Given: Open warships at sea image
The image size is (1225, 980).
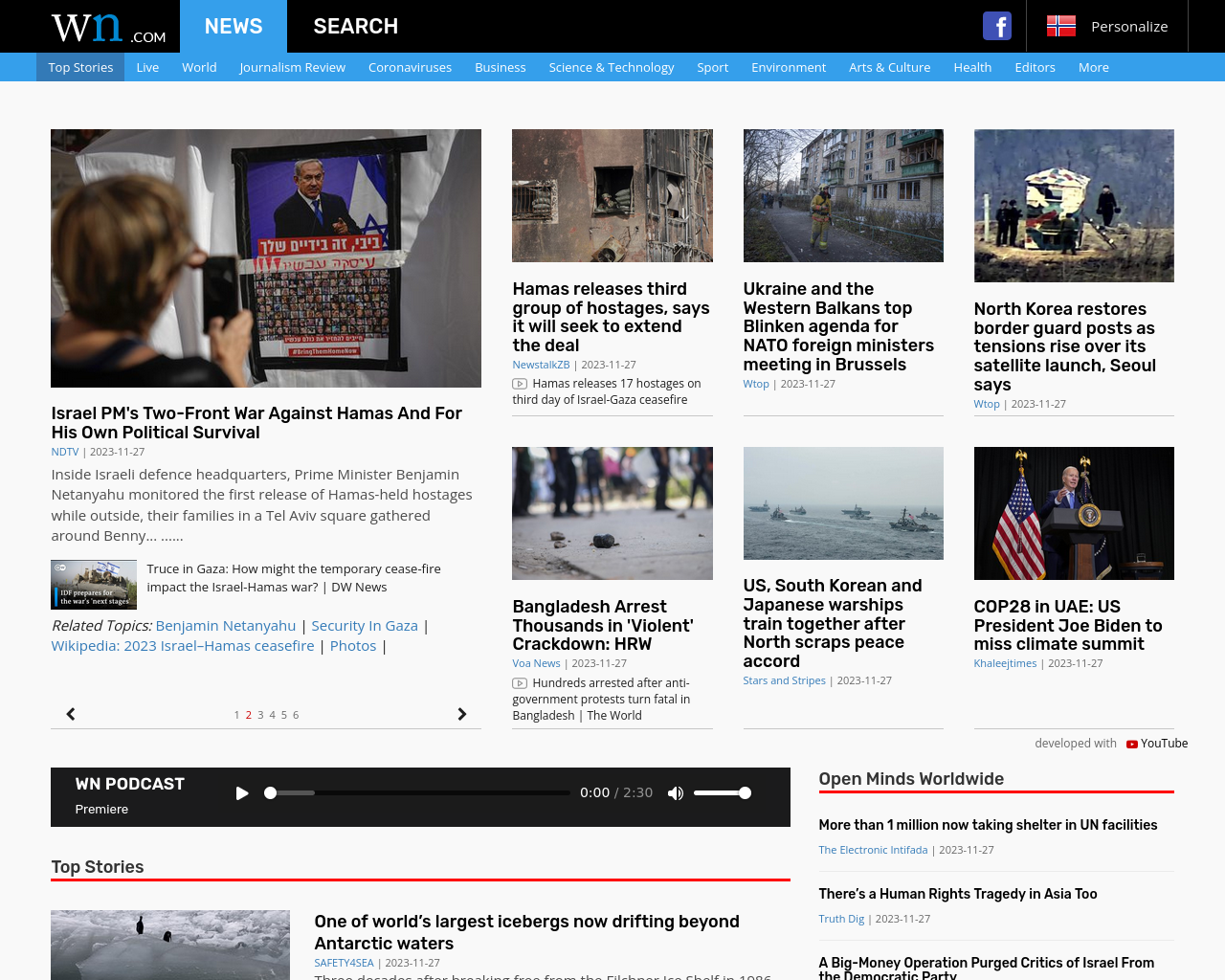Looking at the screenshot, I should tap(843, 503).
